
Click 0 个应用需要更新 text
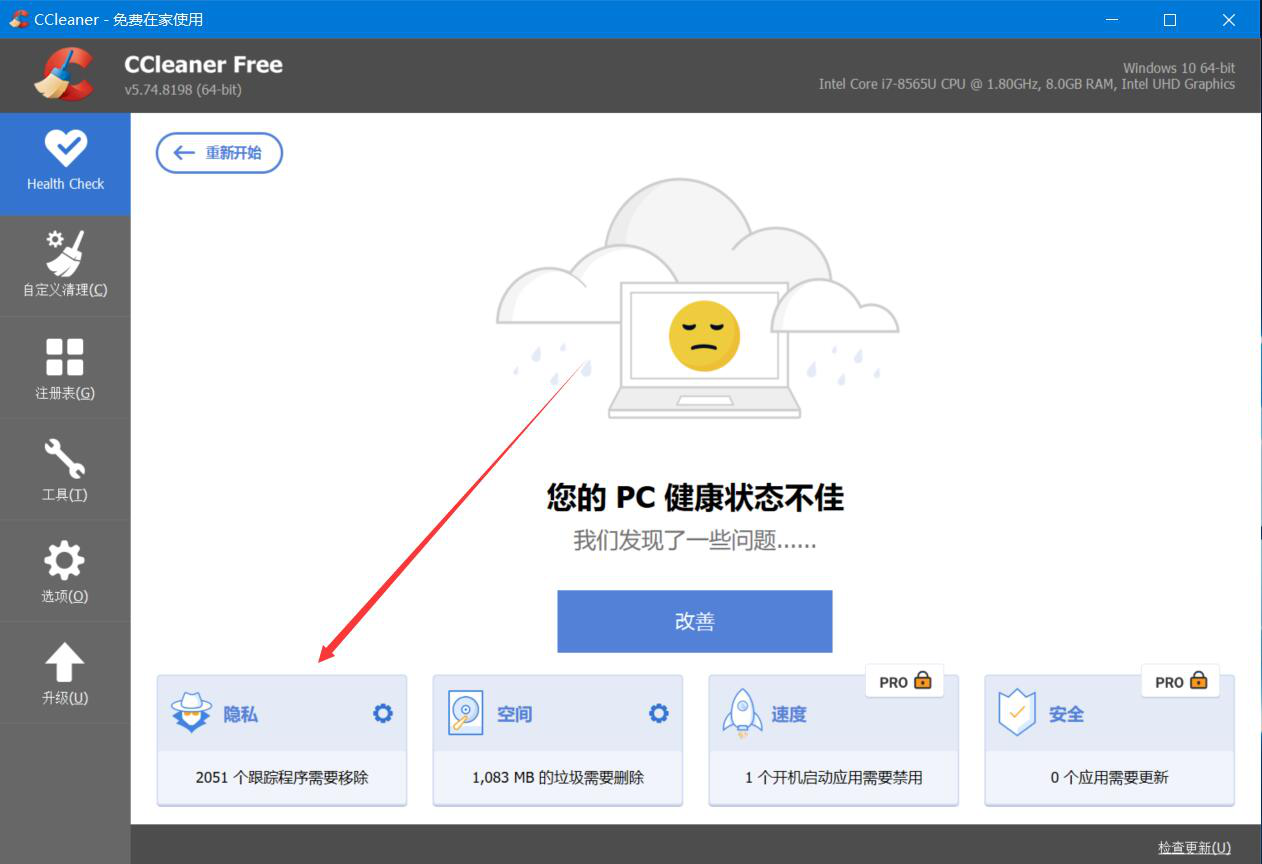1110,777
